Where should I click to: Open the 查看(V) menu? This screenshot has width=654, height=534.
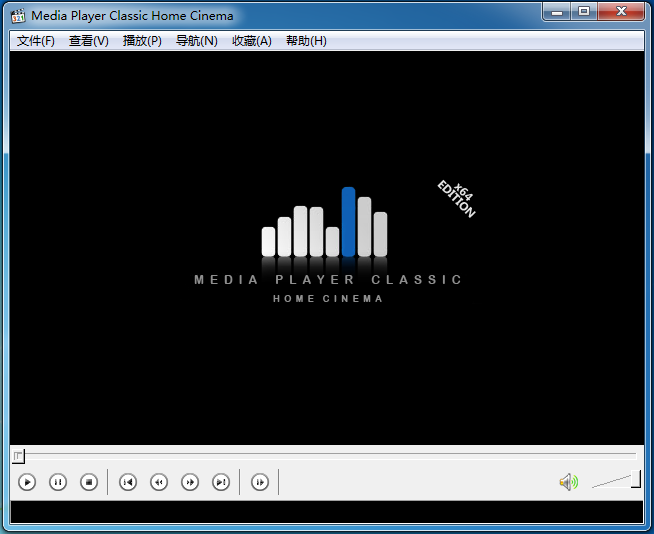[88, 41]
